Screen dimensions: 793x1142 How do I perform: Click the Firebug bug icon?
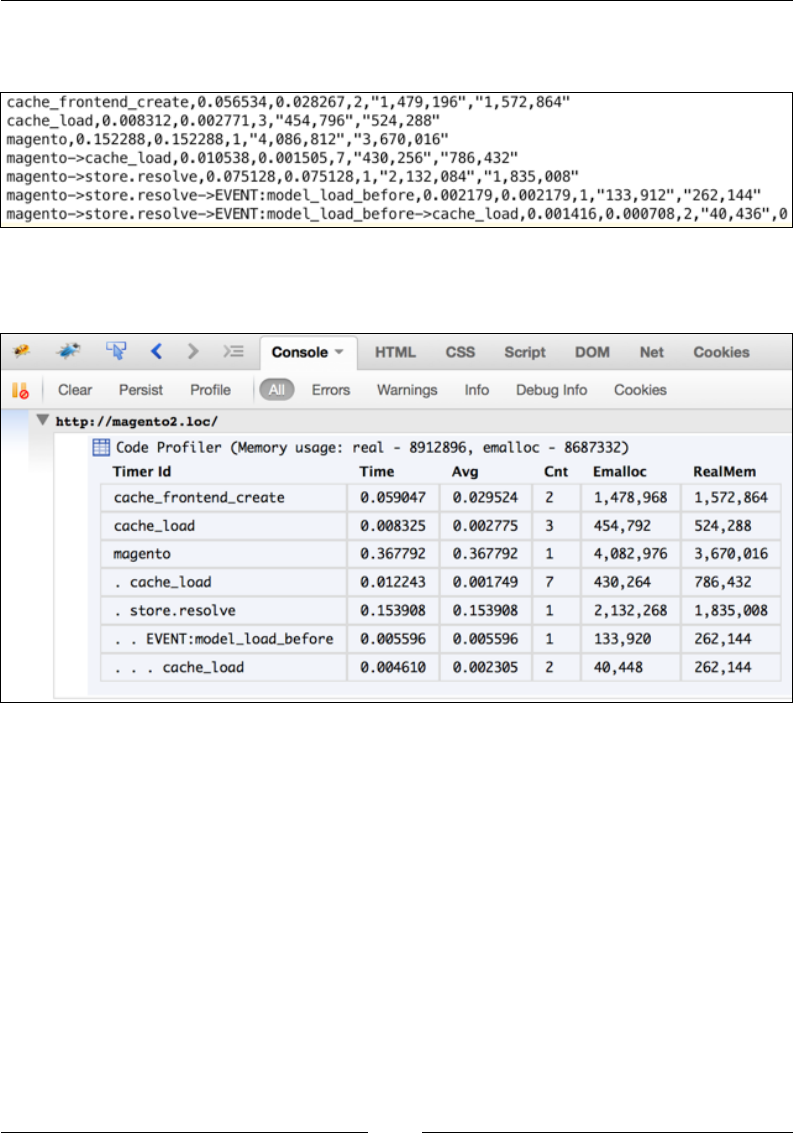coord(22,351)
